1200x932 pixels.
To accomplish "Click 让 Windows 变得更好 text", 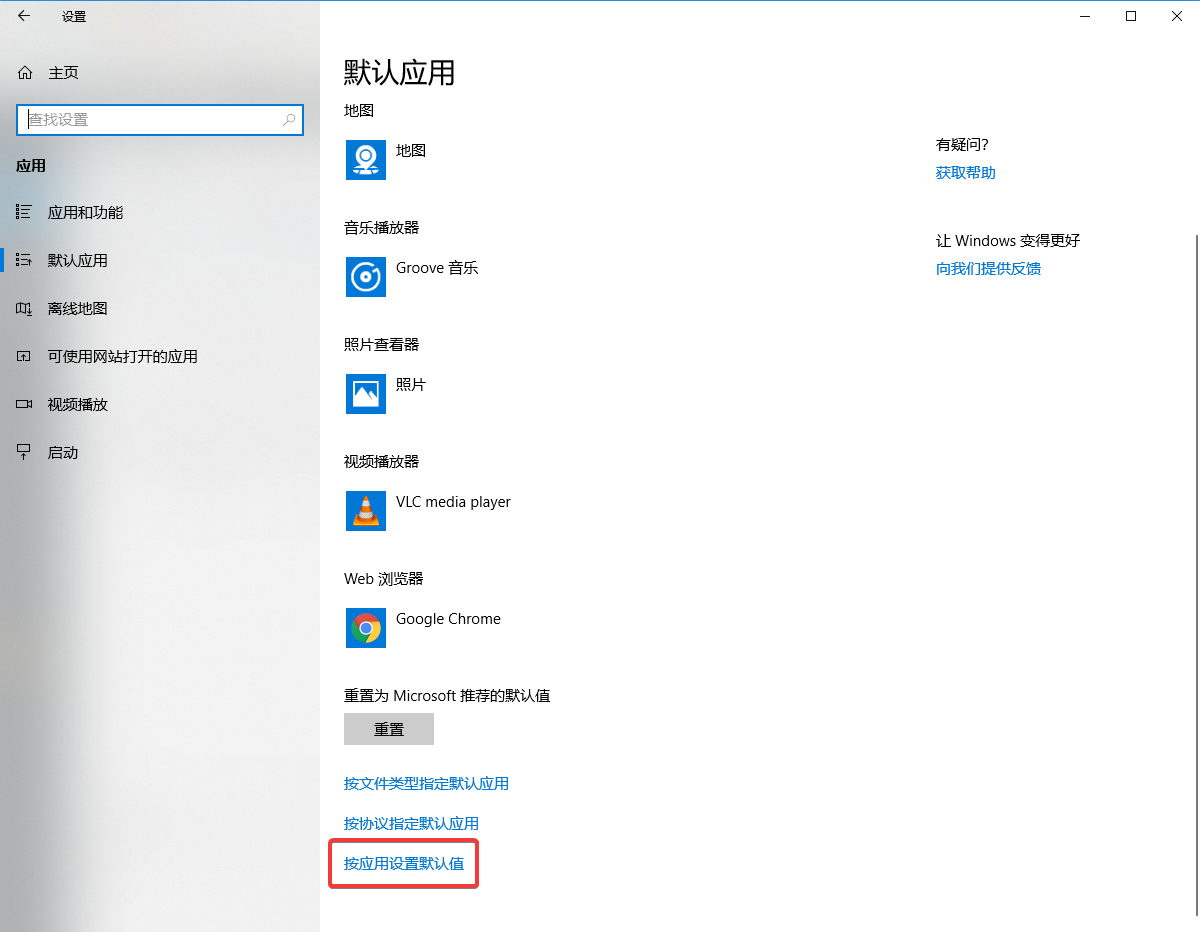I will pos(1008,240).
